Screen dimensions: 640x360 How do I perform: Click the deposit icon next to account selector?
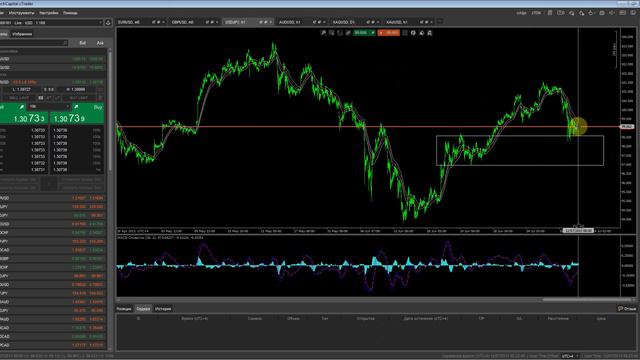(x=108, y=22)
